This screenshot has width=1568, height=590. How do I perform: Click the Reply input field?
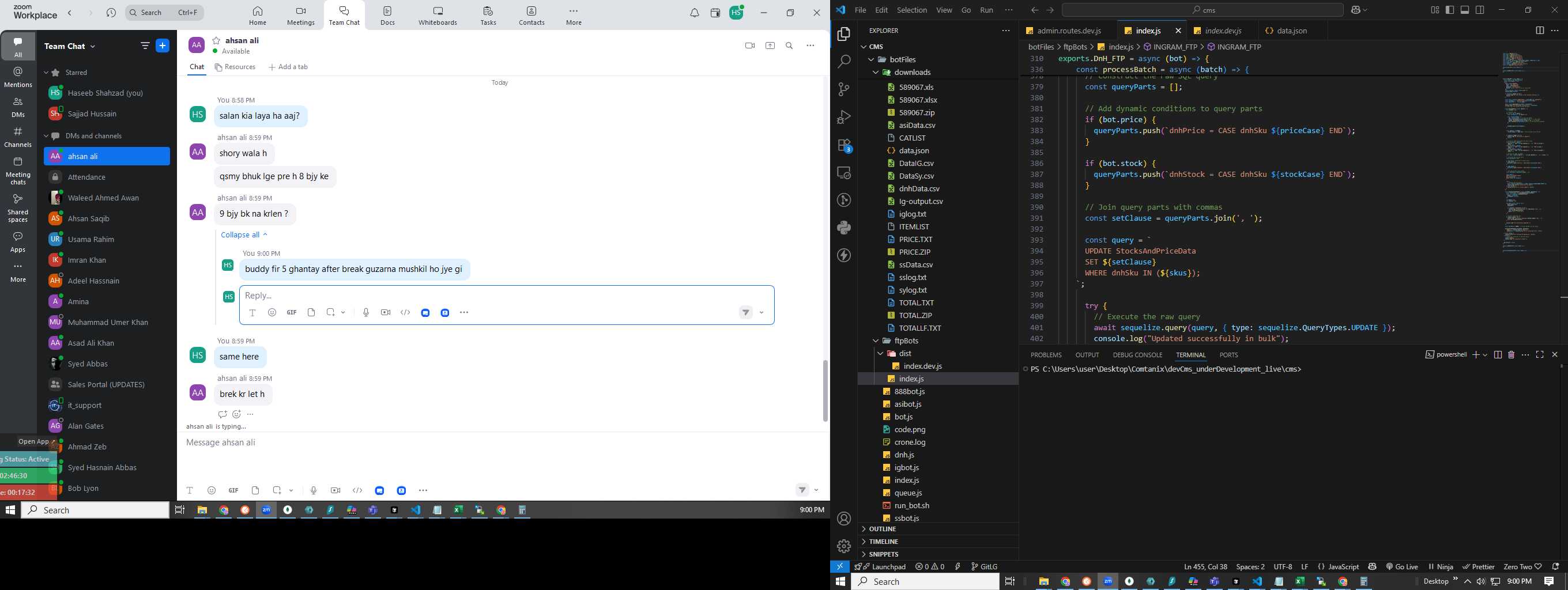[x=507, y=296]
